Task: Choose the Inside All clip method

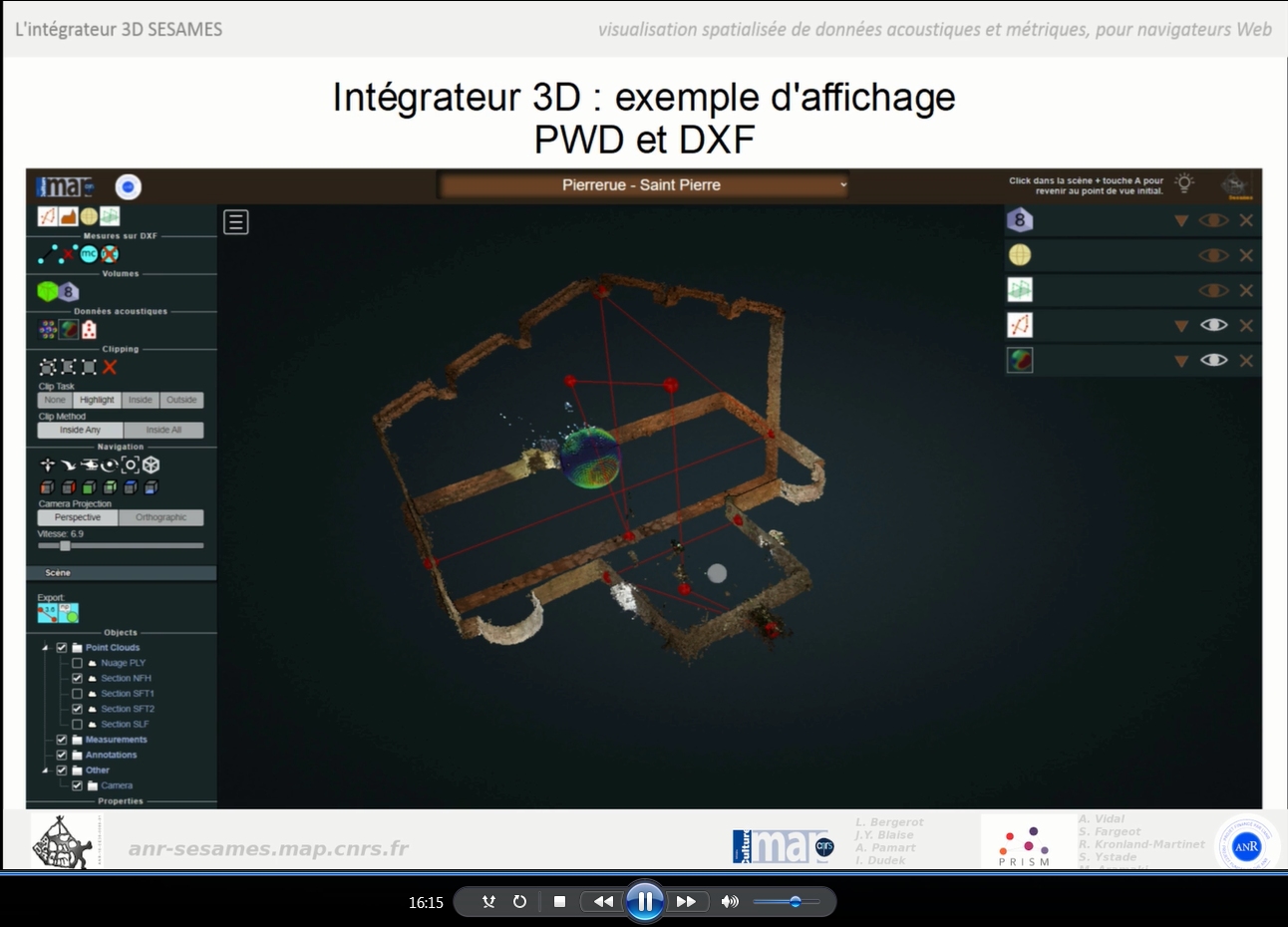Action: click(163, 431)
